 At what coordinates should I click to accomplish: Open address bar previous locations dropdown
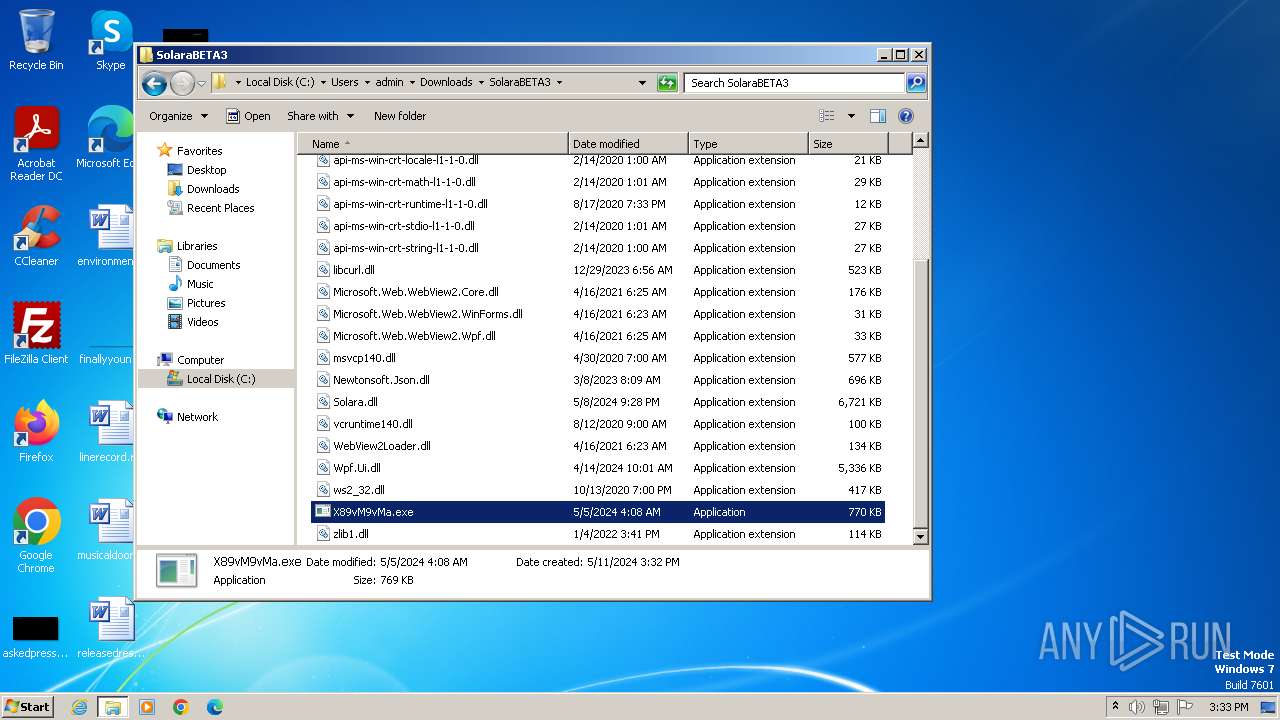[x=642, y=83]
